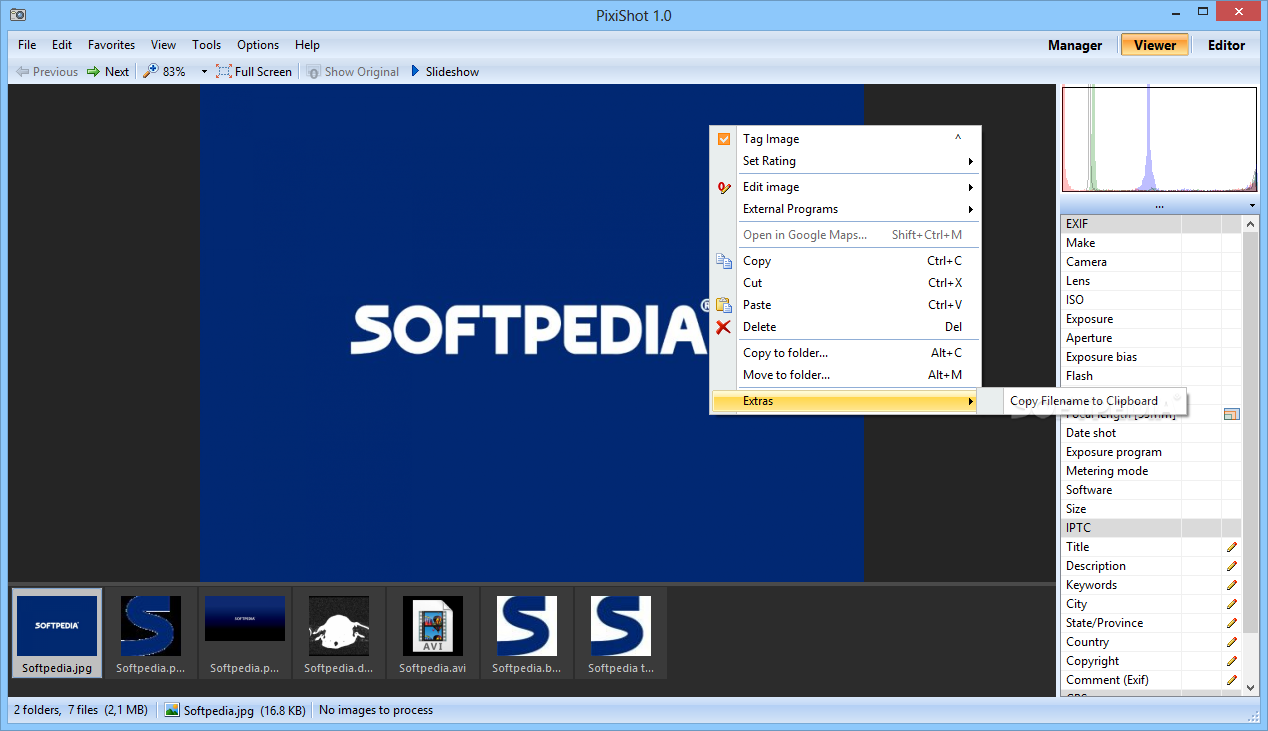Image resolution: width=1268 pixels, height=731 pixels.
Task: Click the red X Delete icon
Action: (x=724, y=327)
